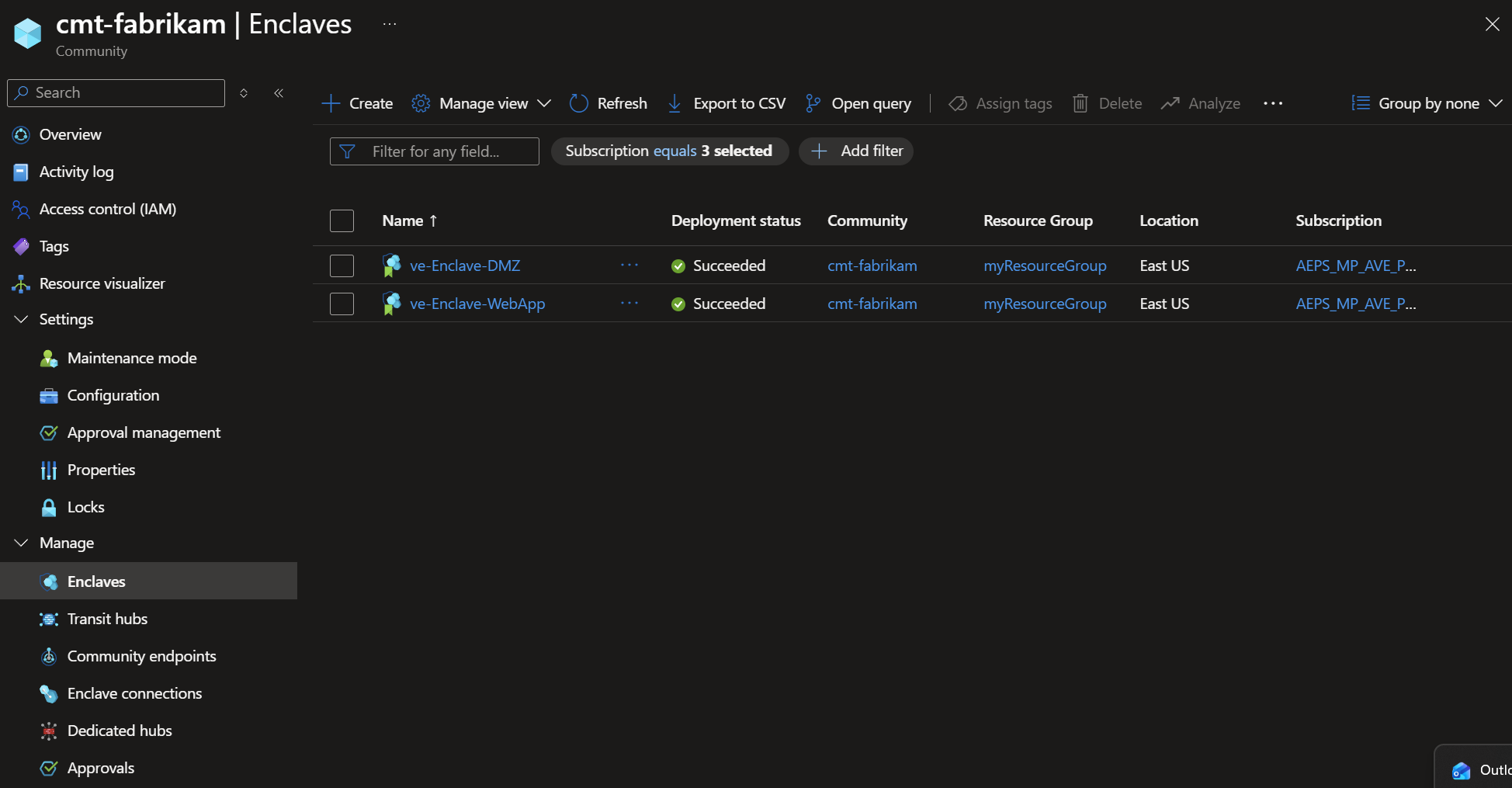Click the Refresh toolbar button
The width and height of the screenshot is (1512, 788).
[609, 103]
